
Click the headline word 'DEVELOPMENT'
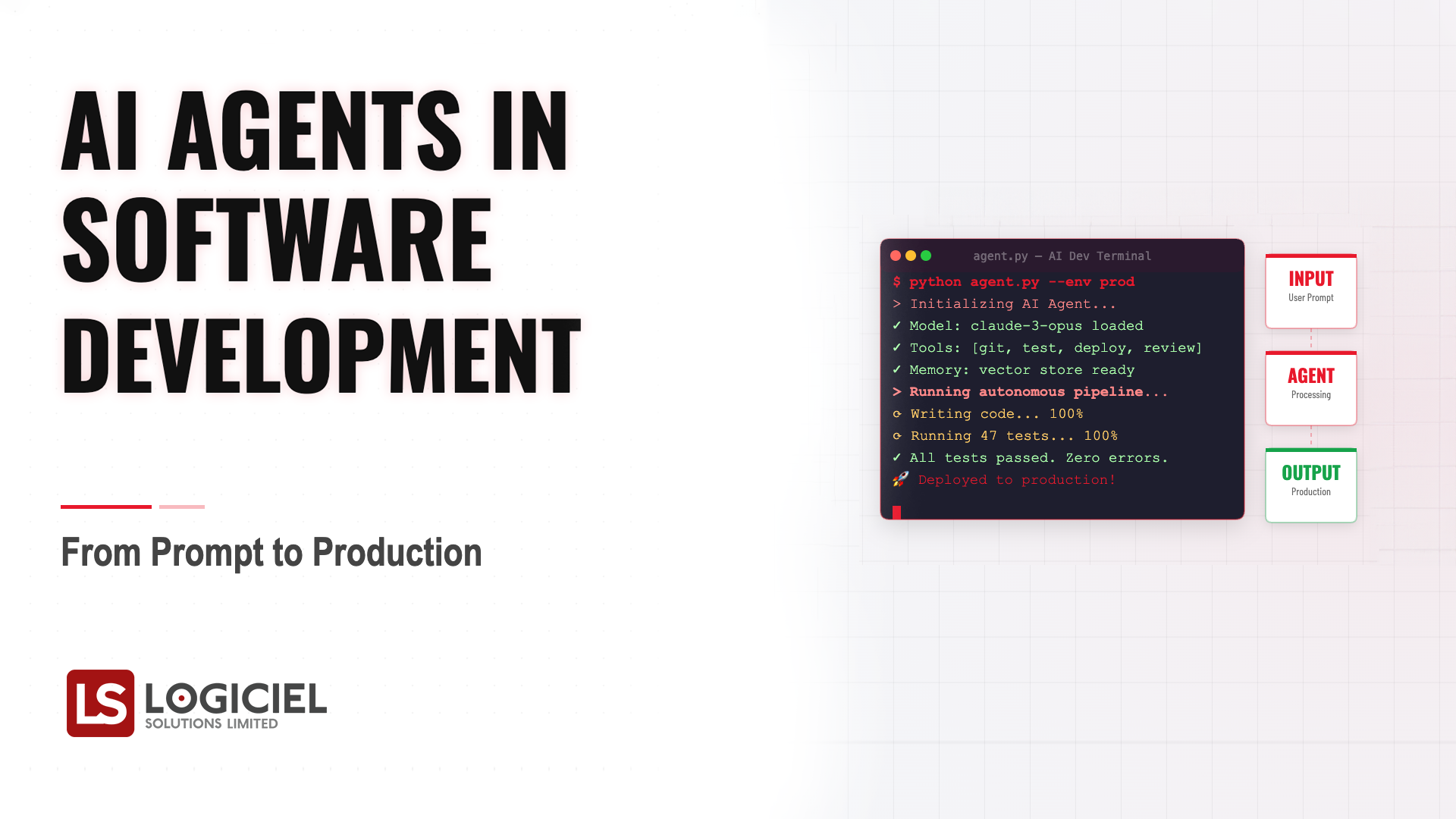click(322, 355)
